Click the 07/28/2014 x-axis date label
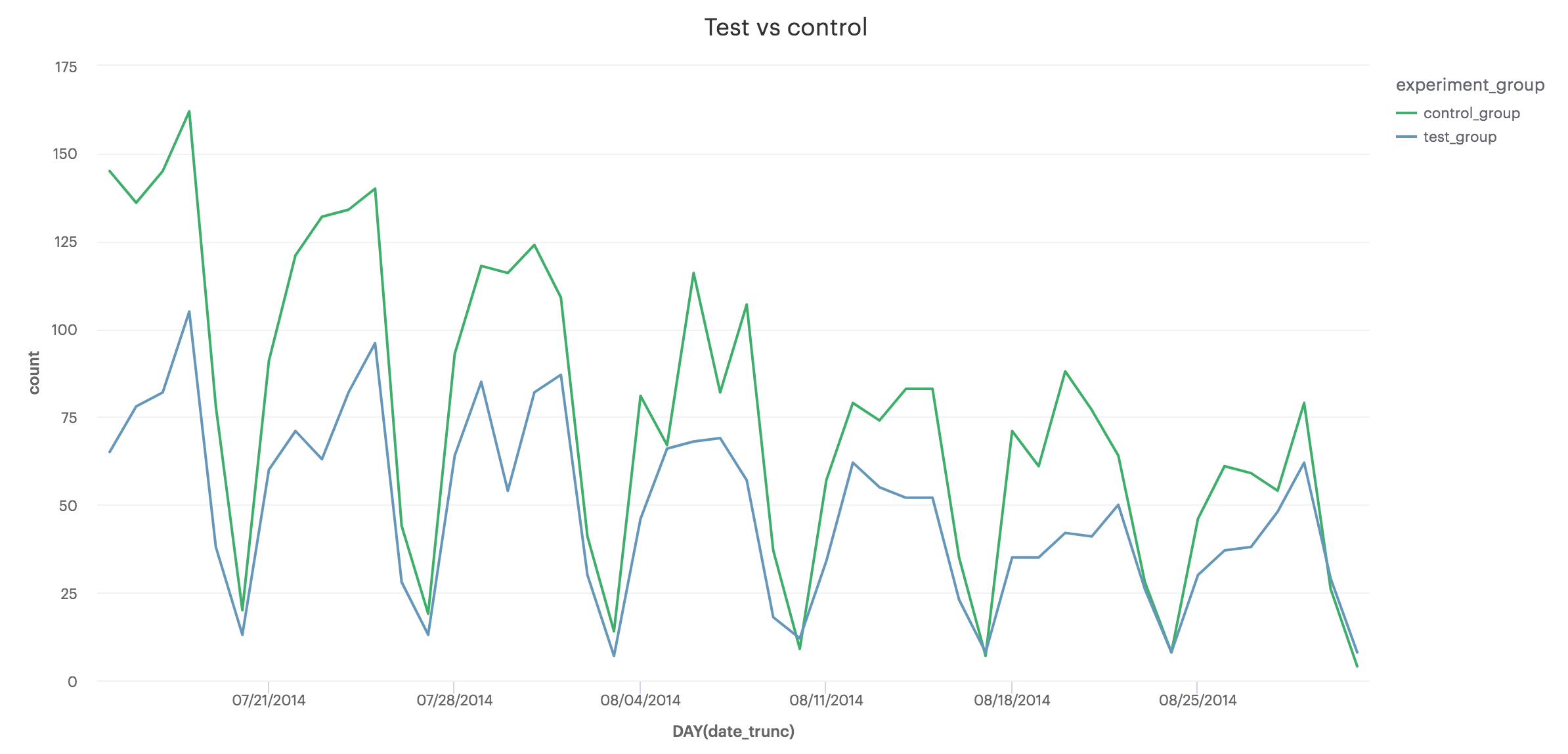1568x754 pixels. [454, 700]
